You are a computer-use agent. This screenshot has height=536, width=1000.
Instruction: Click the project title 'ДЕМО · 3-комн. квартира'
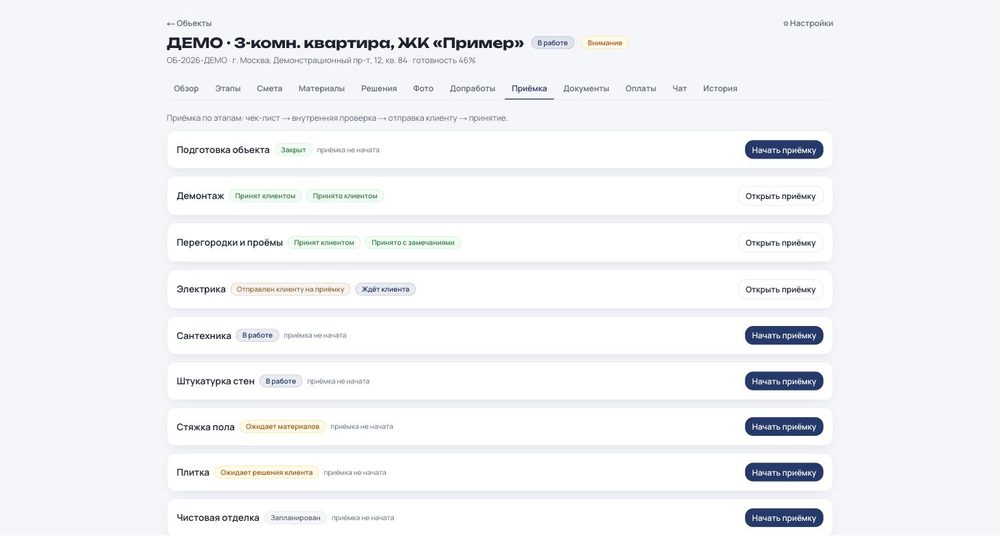pos(345,43)
